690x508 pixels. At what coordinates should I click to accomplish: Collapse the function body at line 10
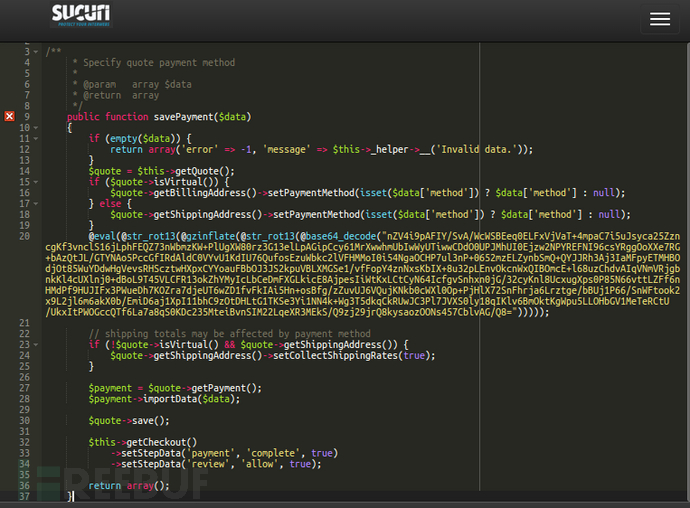[x=36, y=127]
